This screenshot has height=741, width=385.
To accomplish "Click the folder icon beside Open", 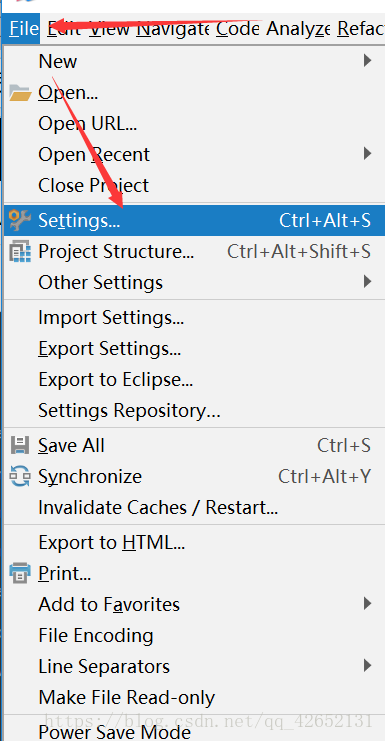I will 20,93.
